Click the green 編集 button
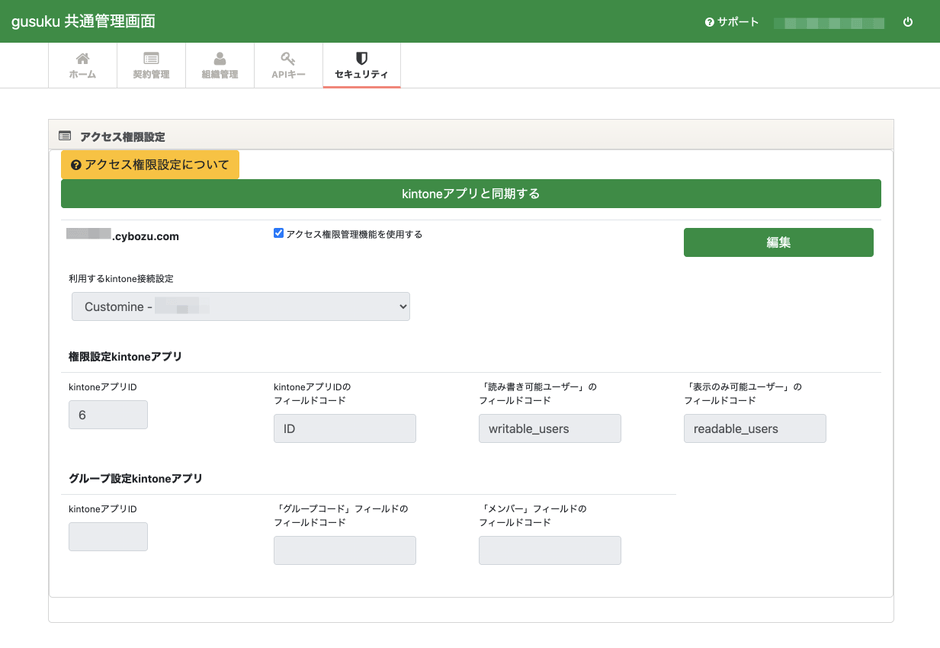Screen dimensions: 940x648 778,242
